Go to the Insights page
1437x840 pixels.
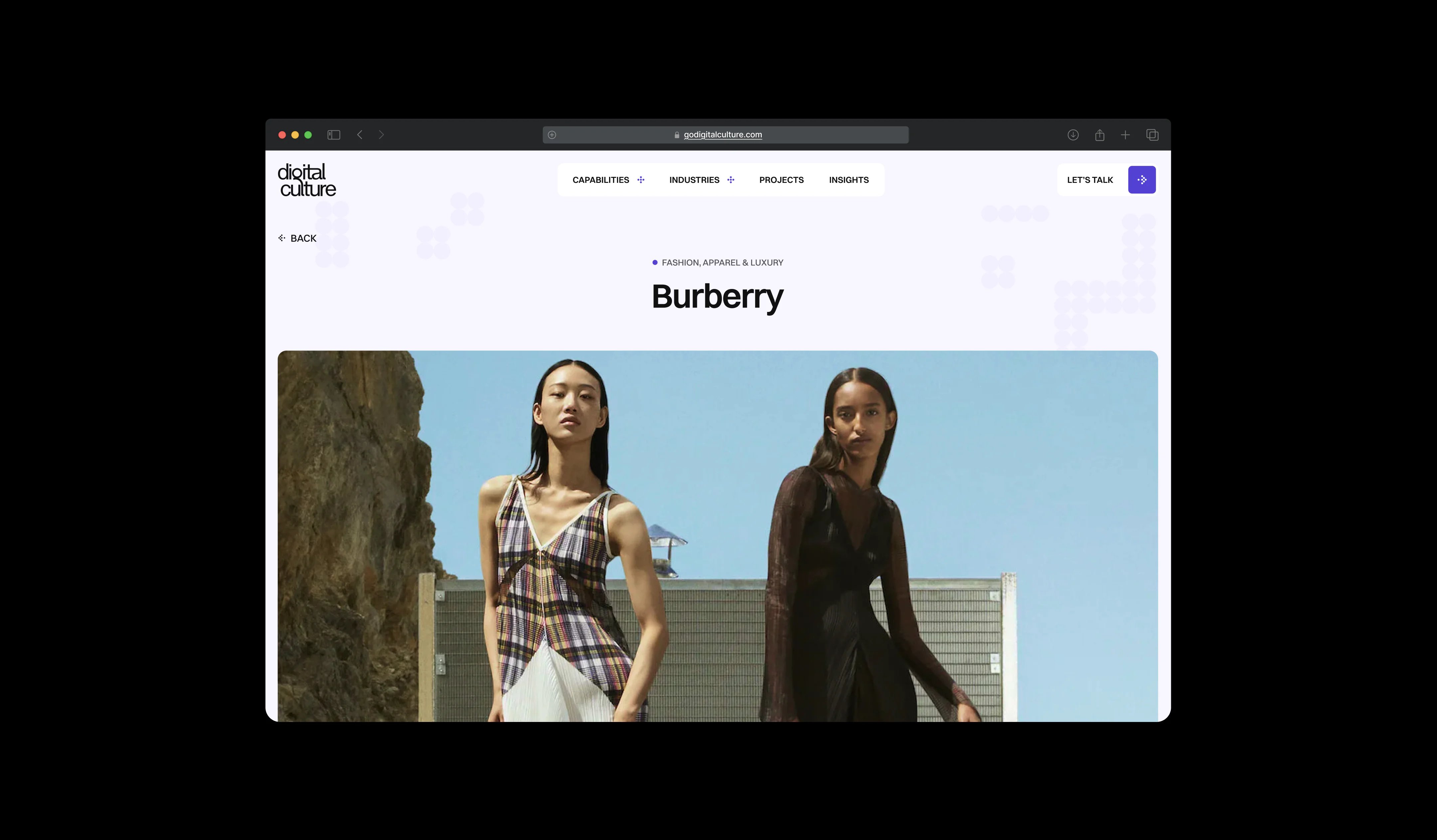(849, 180)
